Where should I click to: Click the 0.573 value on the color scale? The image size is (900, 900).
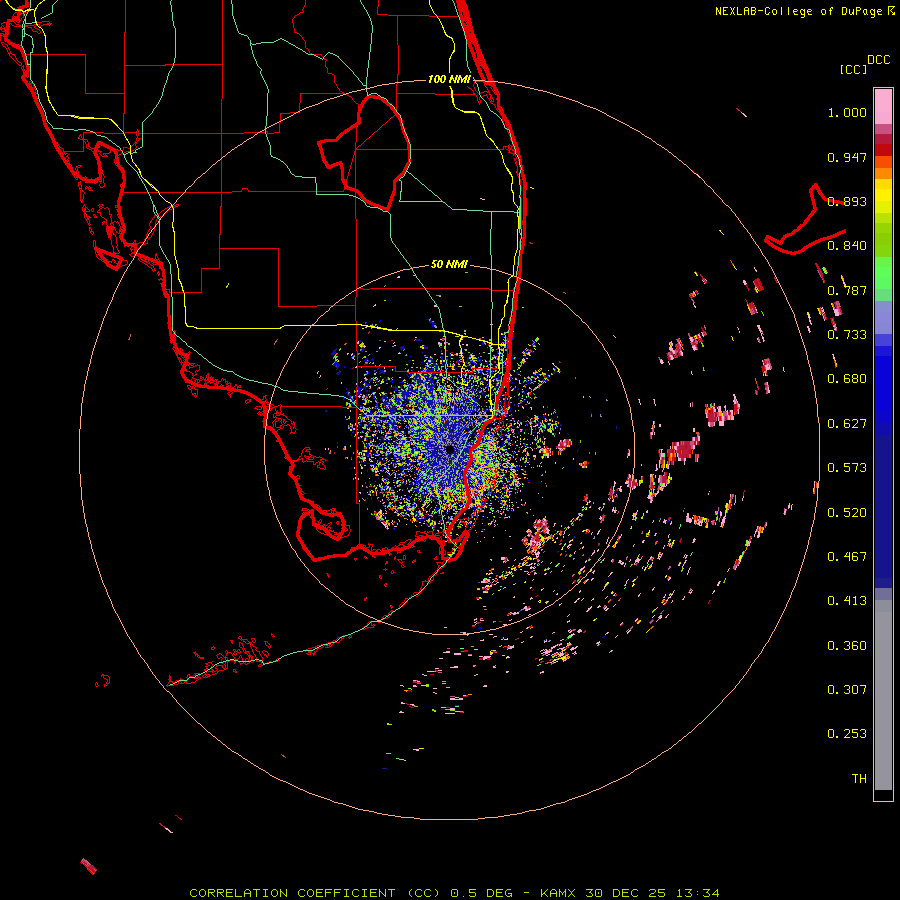tap(847, 468)
